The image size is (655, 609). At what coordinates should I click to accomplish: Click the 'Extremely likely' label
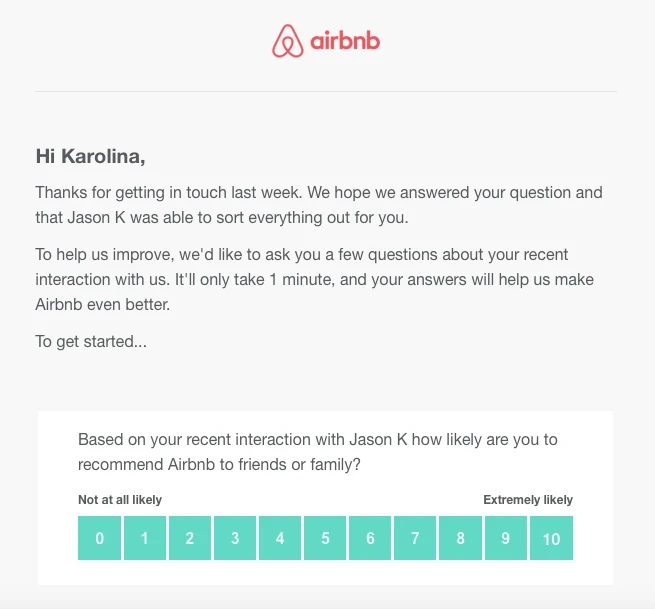pyautogui.click(x=528, y=500)
